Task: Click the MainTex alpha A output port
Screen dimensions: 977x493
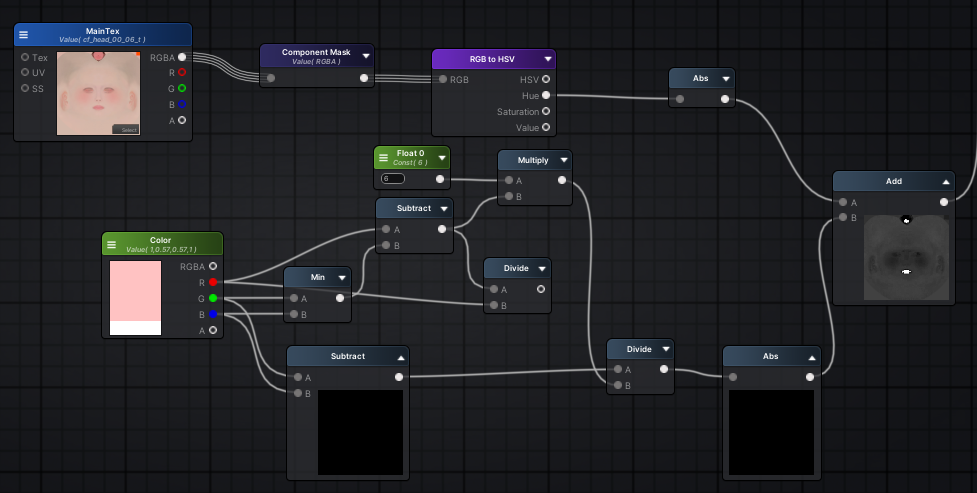Action: pyautogui.click(x=182, y=120)
